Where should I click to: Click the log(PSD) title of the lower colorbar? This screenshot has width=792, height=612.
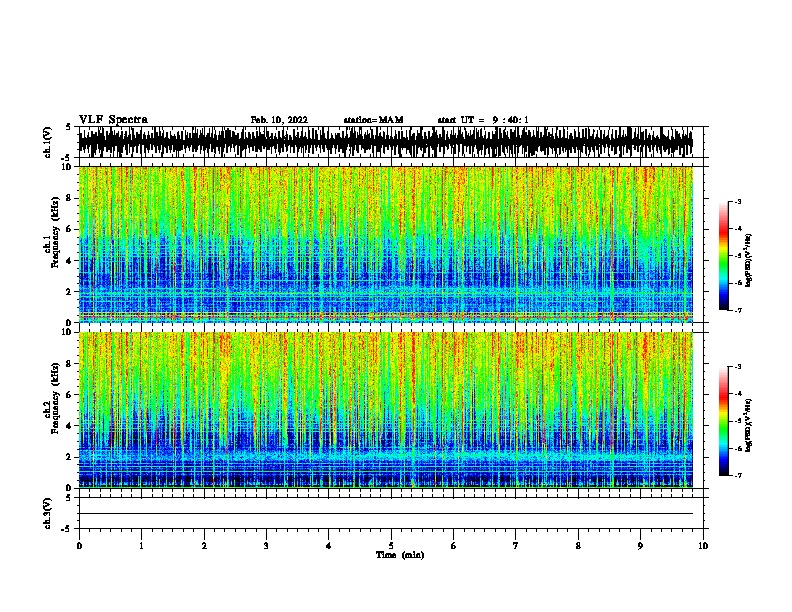point(749,425)
